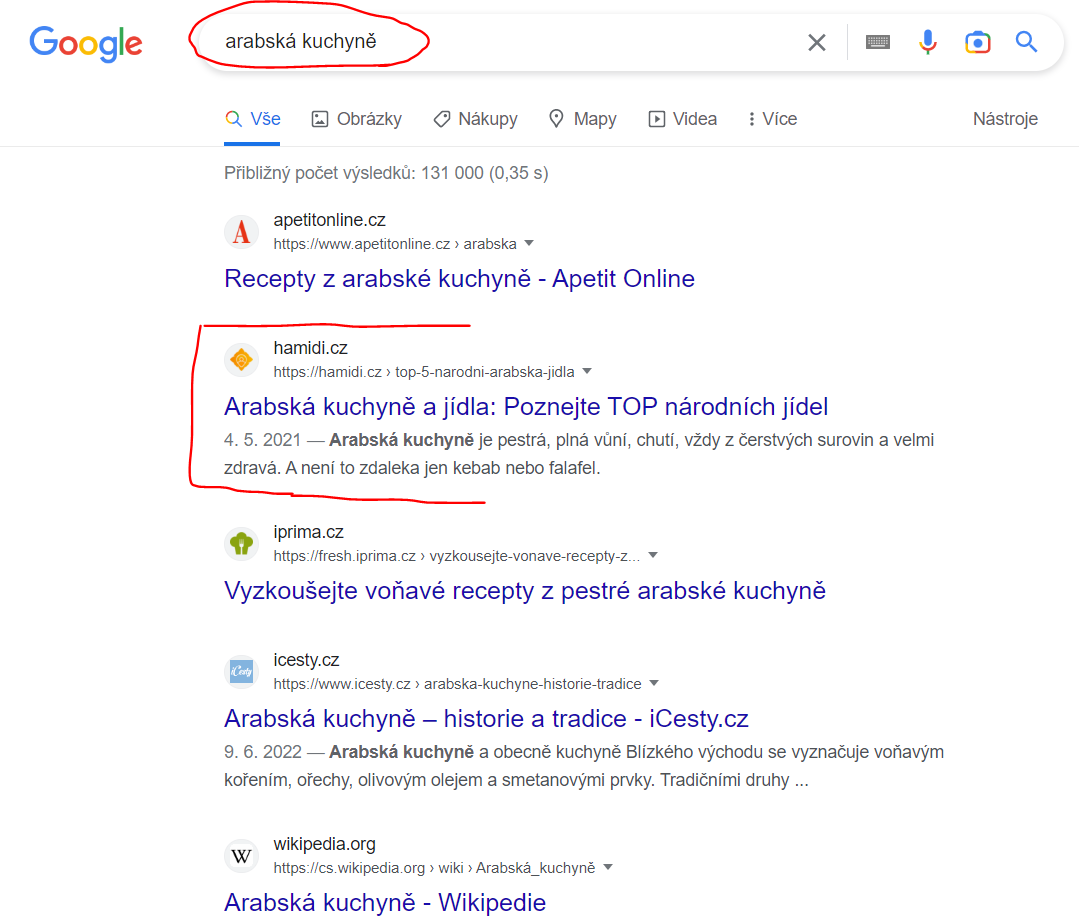Switch to the Obrázky tab

[x=356, y=119]
